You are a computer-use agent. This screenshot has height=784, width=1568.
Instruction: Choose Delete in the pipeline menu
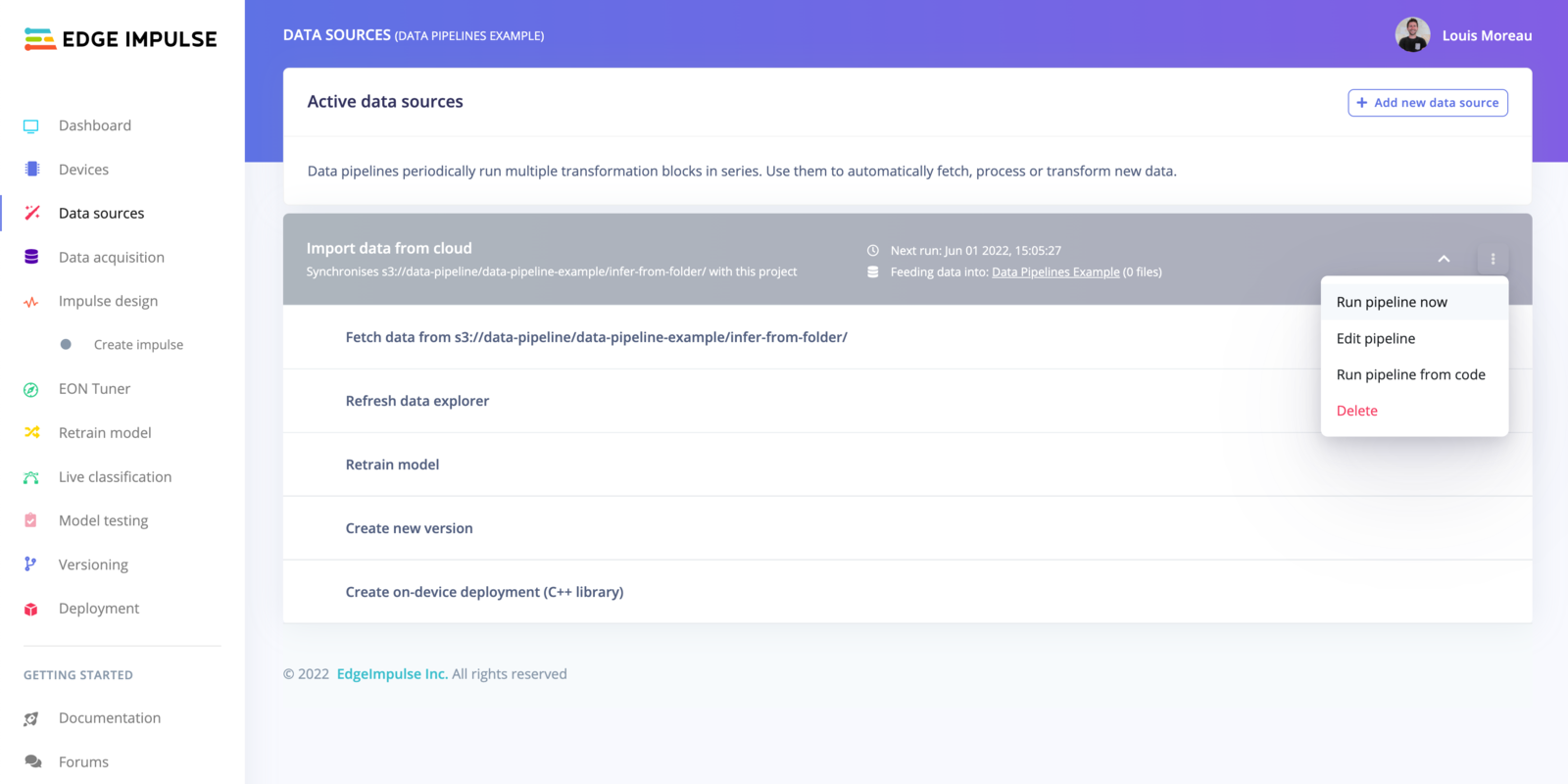1414,411
